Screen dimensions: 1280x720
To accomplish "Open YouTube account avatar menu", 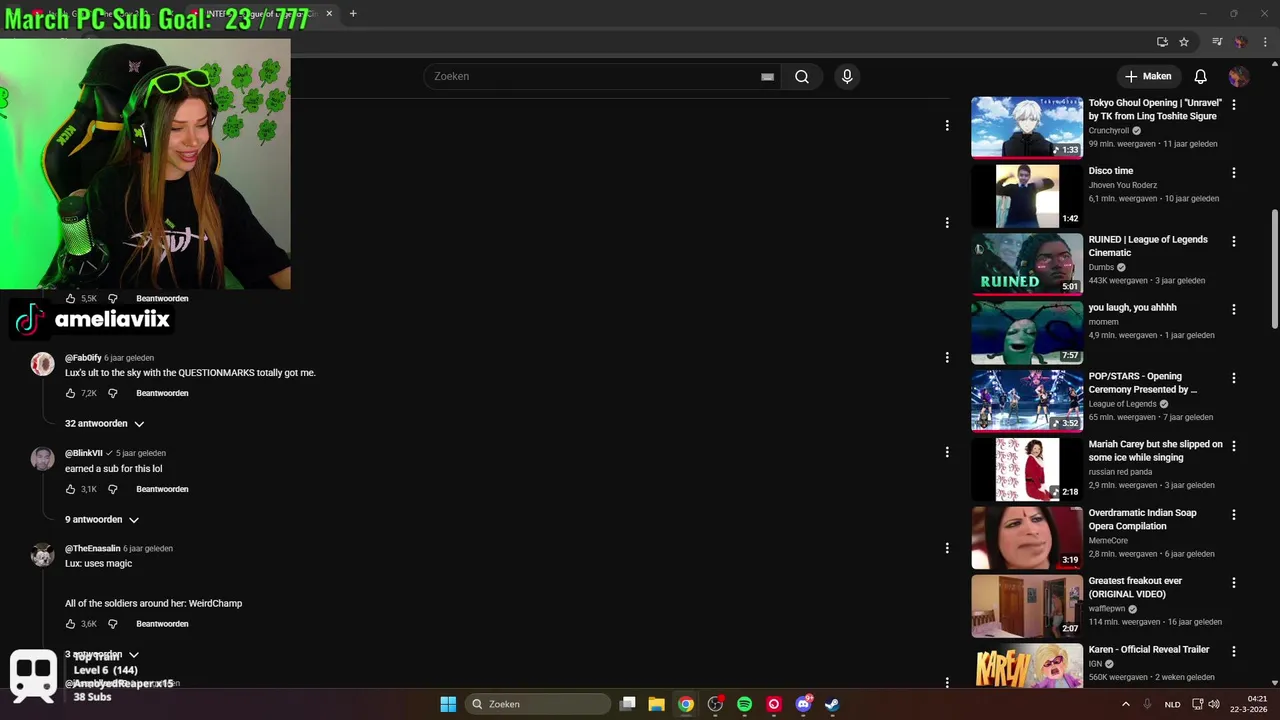I will (x=1239, y=77).
